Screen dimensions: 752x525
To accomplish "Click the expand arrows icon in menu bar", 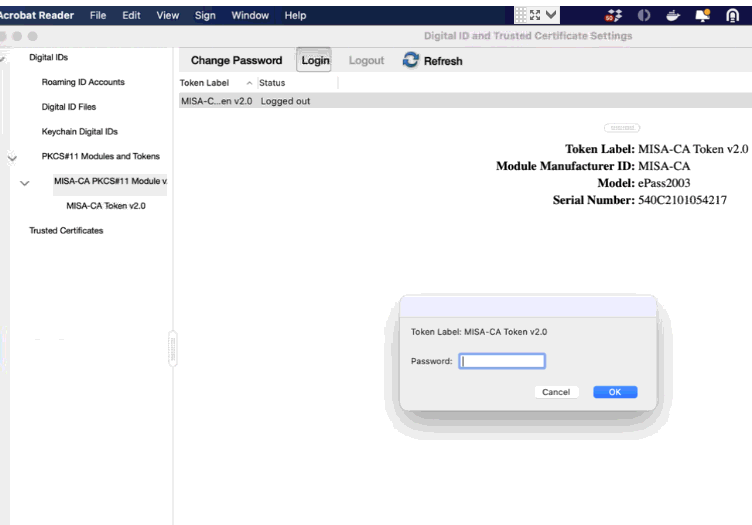I will tap(535, 15).
